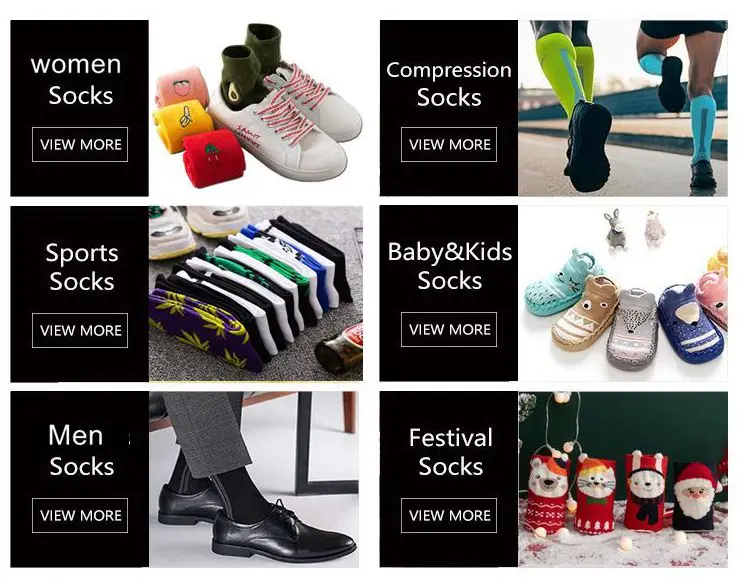Image resolution: width=739 pixels, height=581 pixels.
Task: Select the Sports Socks heading
Action: [82, 267]
